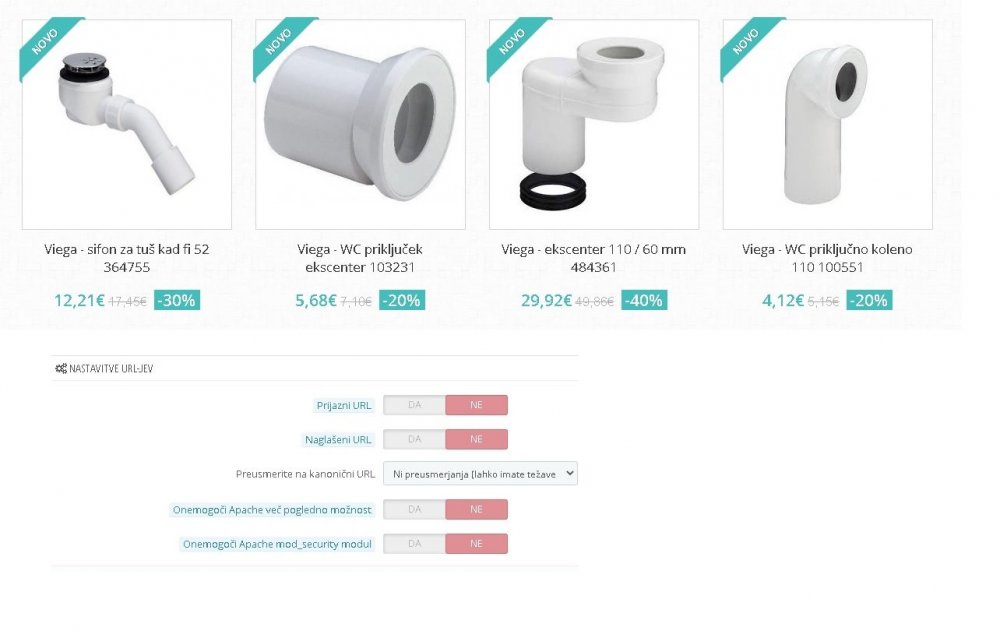Click NOVO ribbon on ekscenter 110 / 60 mm
Image resolution: width=1000 pixels, height=638 pixels.
pyautogui.click(x=512, y=41)
